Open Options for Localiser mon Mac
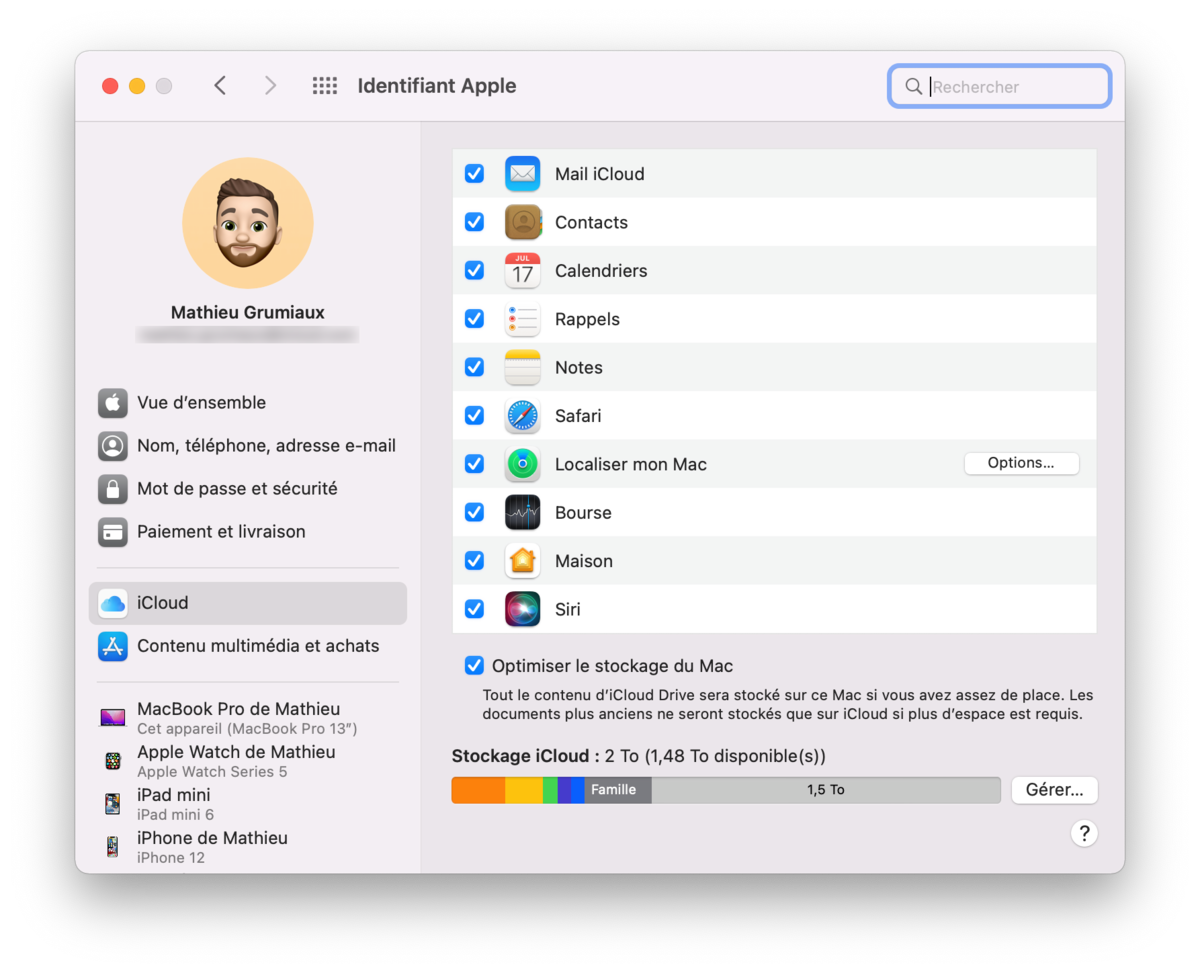1200x973 pixels. click(x=1021, y=463)
